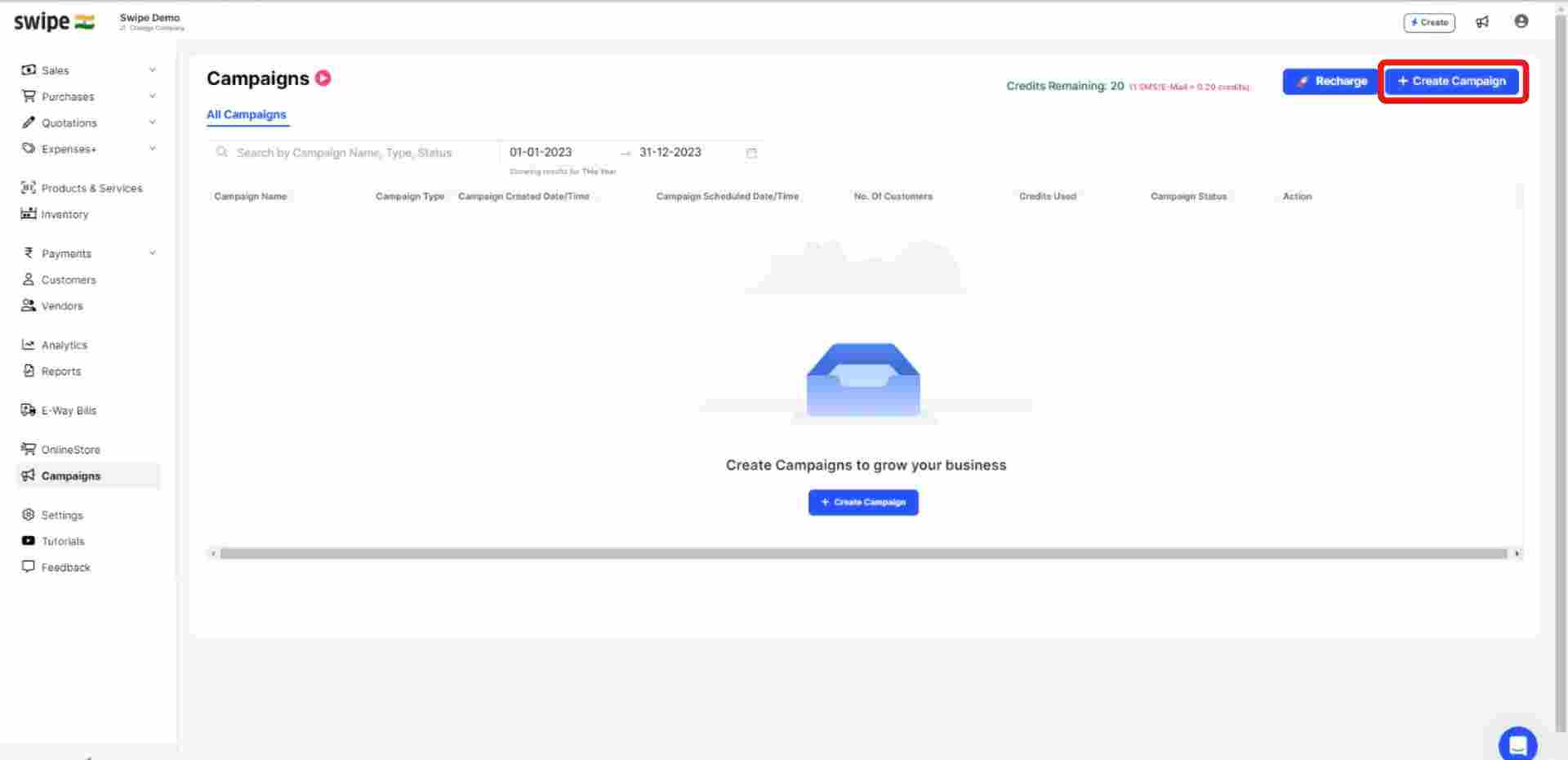Click the E-Way Bills truck icon
This screenshot has height=760, width=1568.
[x=29, y=410]
